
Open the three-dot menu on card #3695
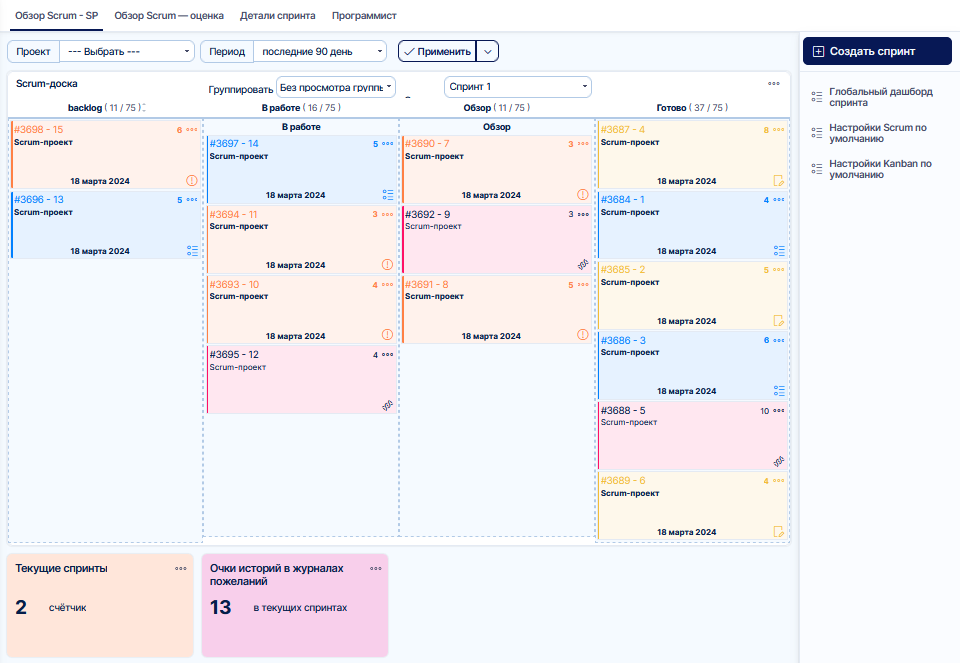[388, 355]
